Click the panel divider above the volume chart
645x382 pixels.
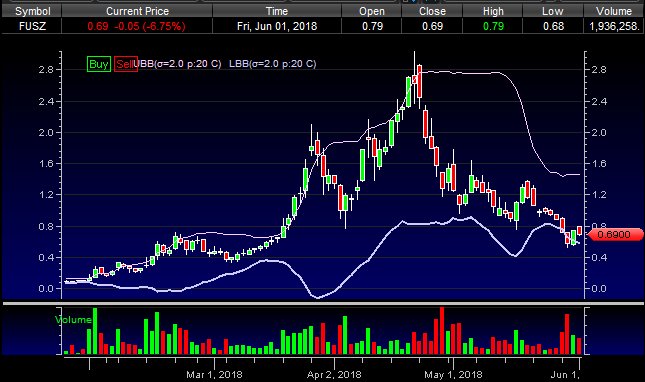322,303
